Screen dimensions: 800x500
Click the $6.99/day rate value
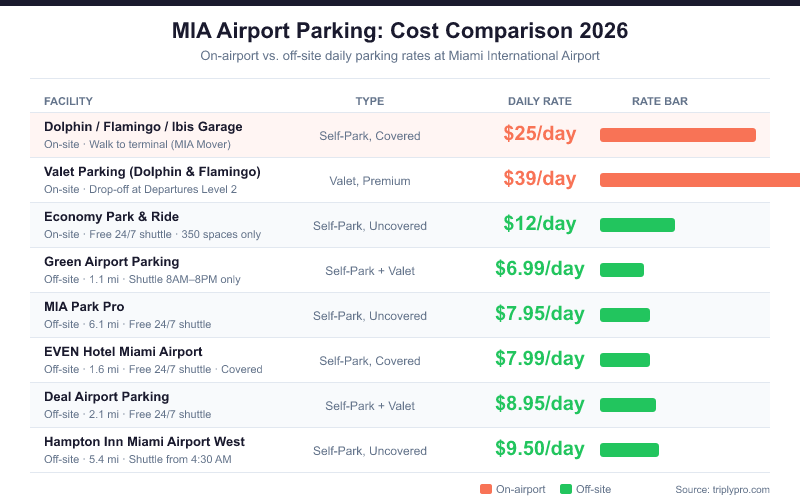[x=540, y=269]
